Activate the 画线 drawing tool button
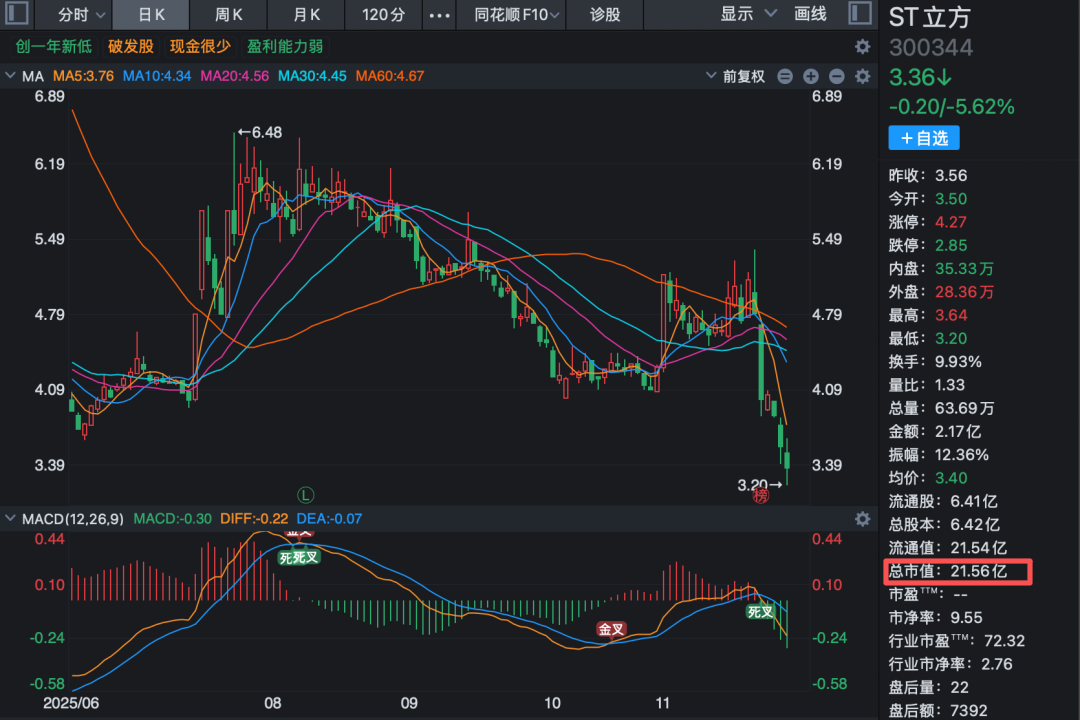The width and height of the screenshot is (1080, 720). click(x=810, y=14)
